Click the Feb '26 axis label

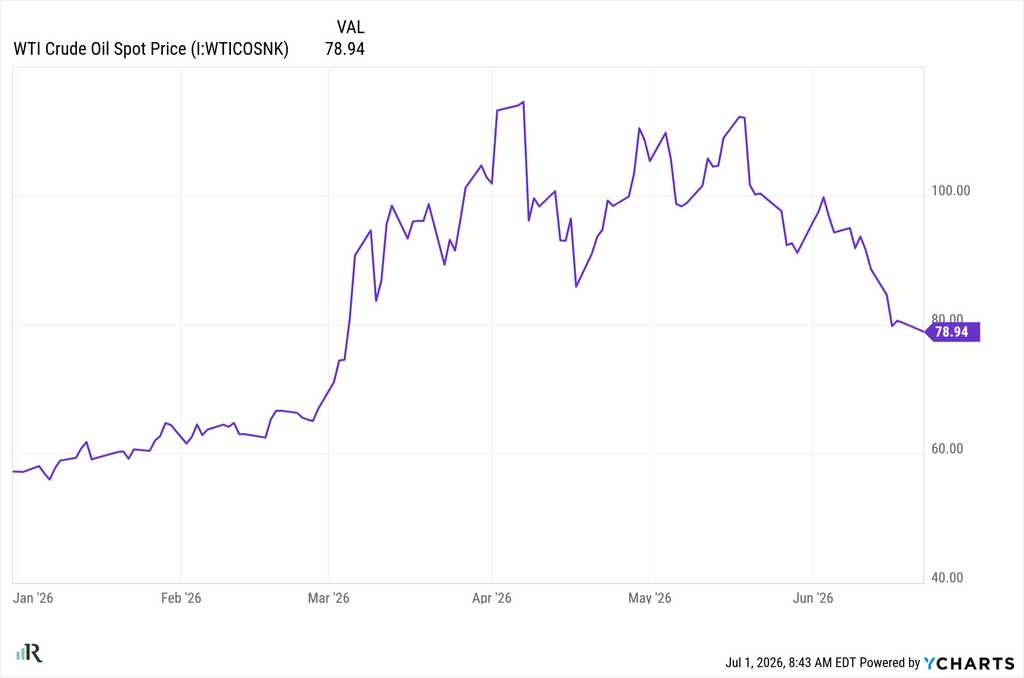pos(181,598)
